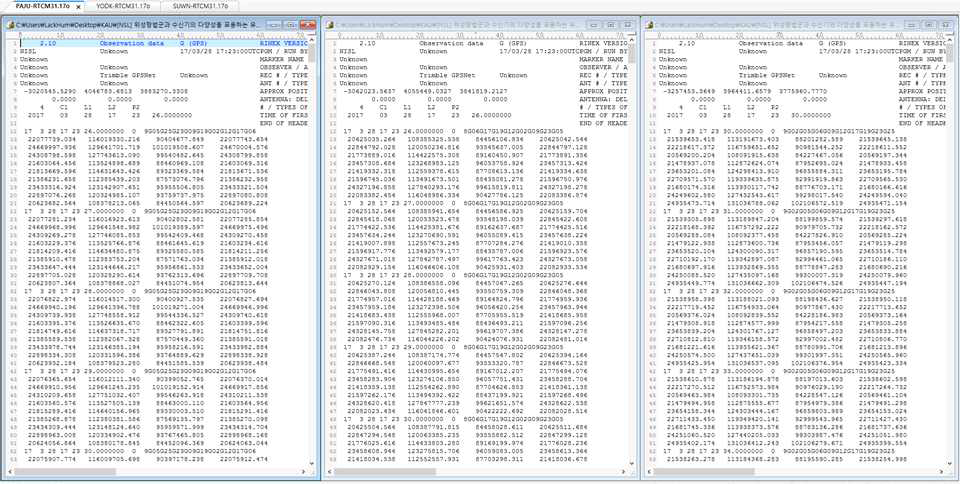Open the left window's title bar document icon
The image size is (960, 484).
[7, 22]
